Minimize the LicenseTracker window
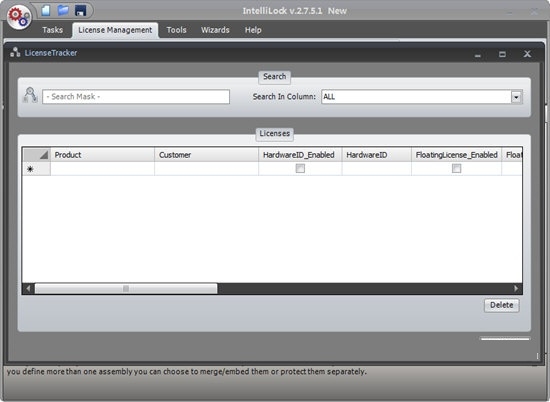This screenshot has height=402, width=550. 478,54
